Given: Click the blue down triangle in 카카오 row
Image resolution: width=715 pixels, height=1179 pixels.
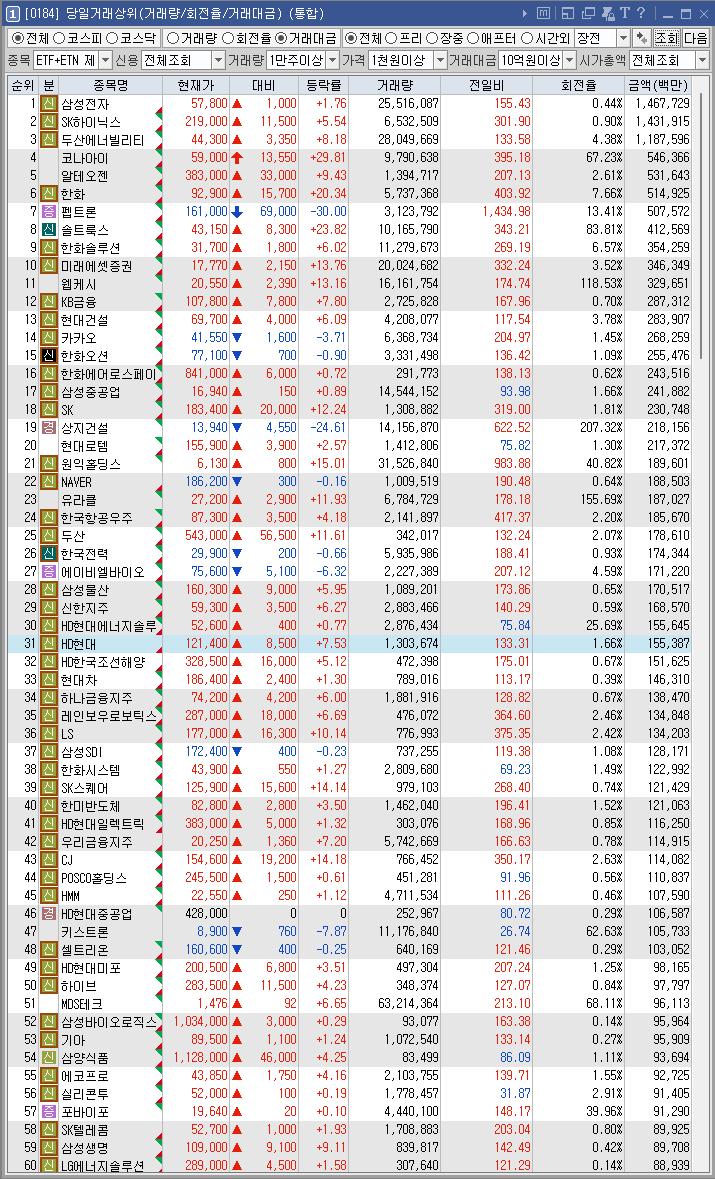Looking at the screenshot, I should coord(238,338).
